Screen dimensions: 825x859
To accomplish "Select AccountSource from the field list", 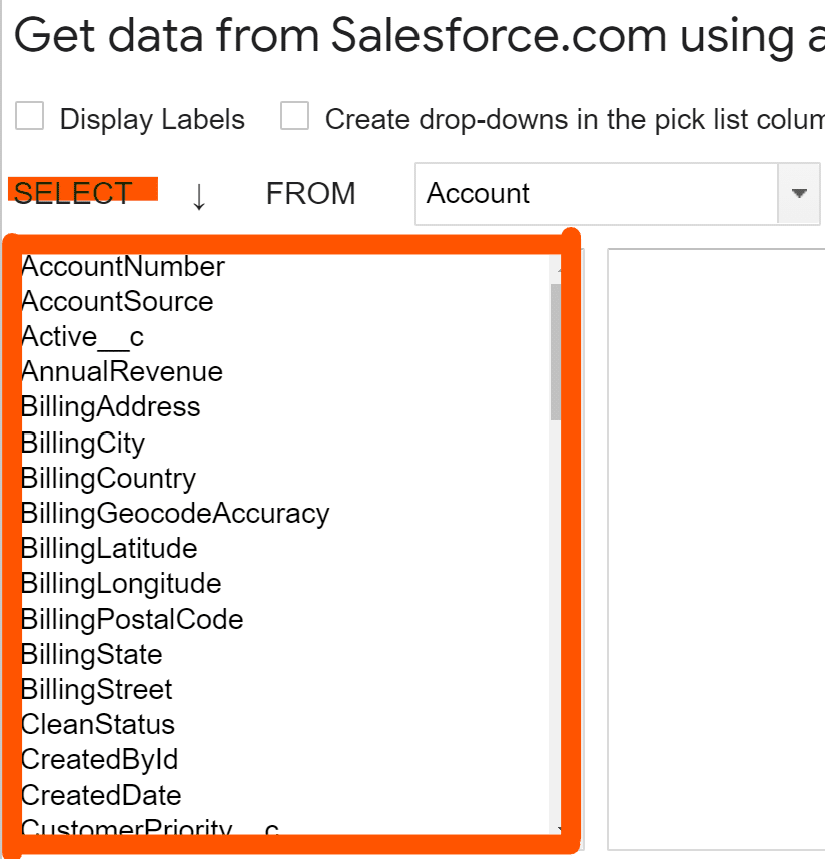I will click(x=117, y=302).
